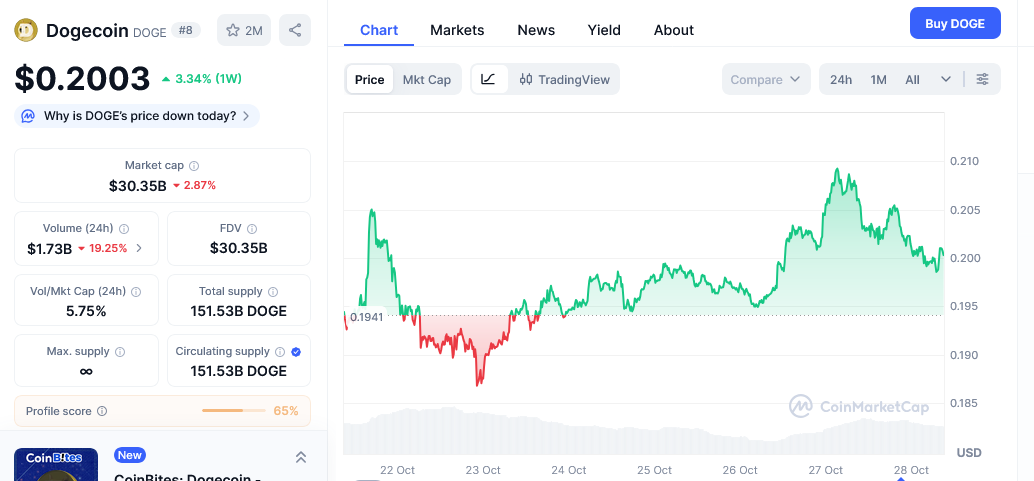Open the TradingView candlestick chart view
The image size is (1034, 481).
564,79
